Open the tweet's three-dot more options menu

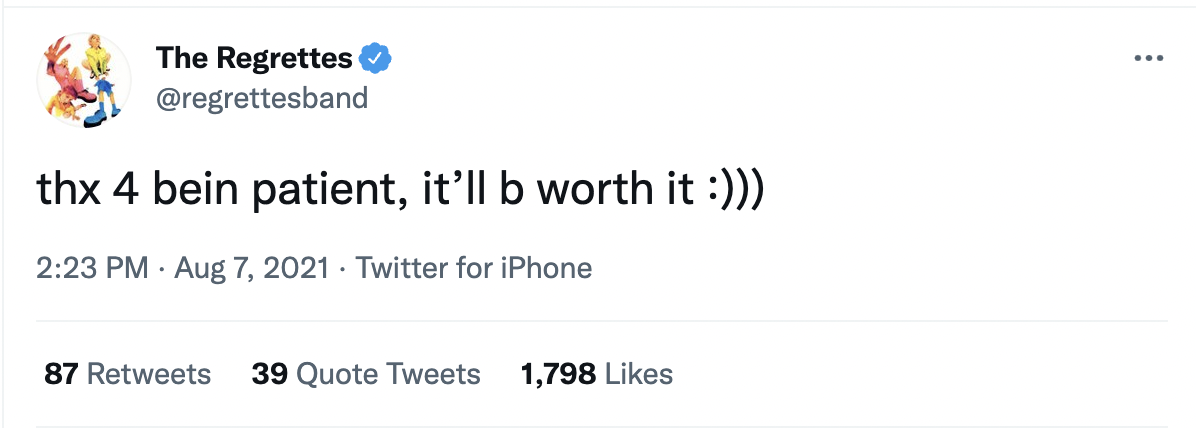[1149, 59]
